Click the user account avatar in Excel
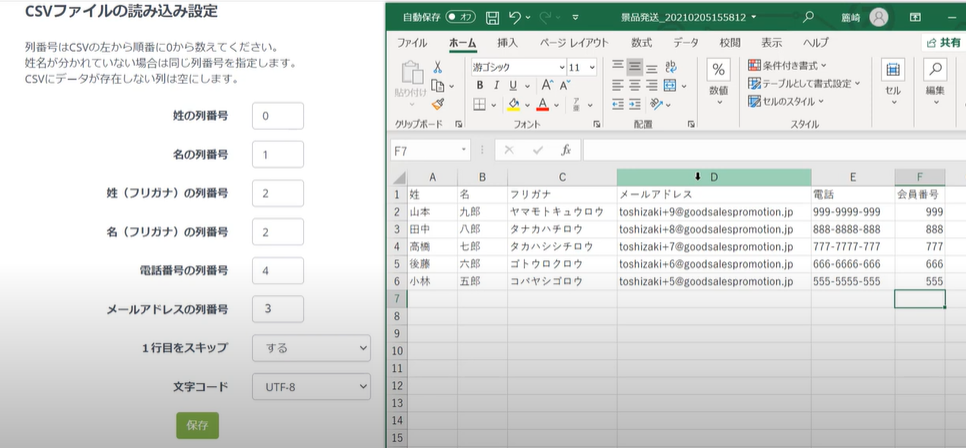The height and width of the screenshot is (448, 966). [x=879, y=17]
